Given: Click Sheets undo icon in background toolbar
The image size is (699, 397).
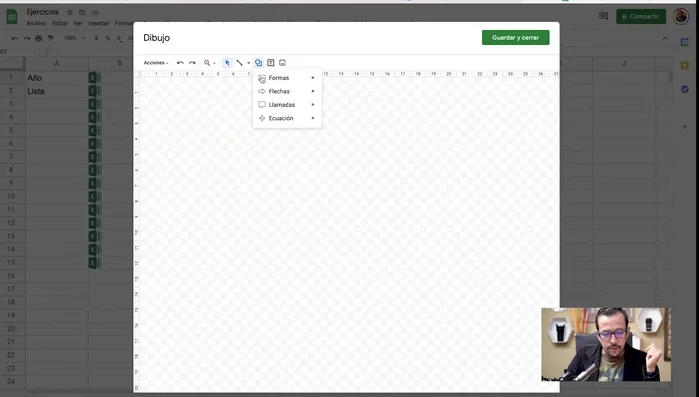Looking at the screenshot, I should 15,38.
